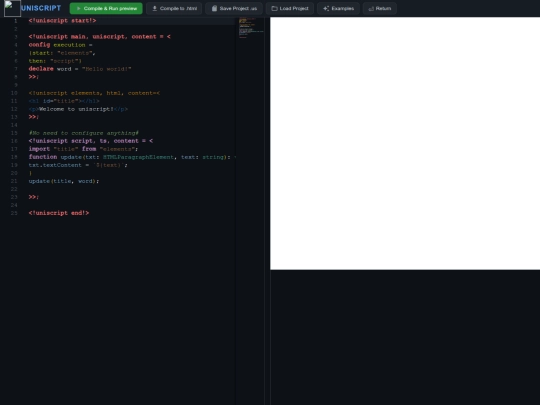540x405 pixels.
Task: Click the Uniscript logo image
Action: 12,8
